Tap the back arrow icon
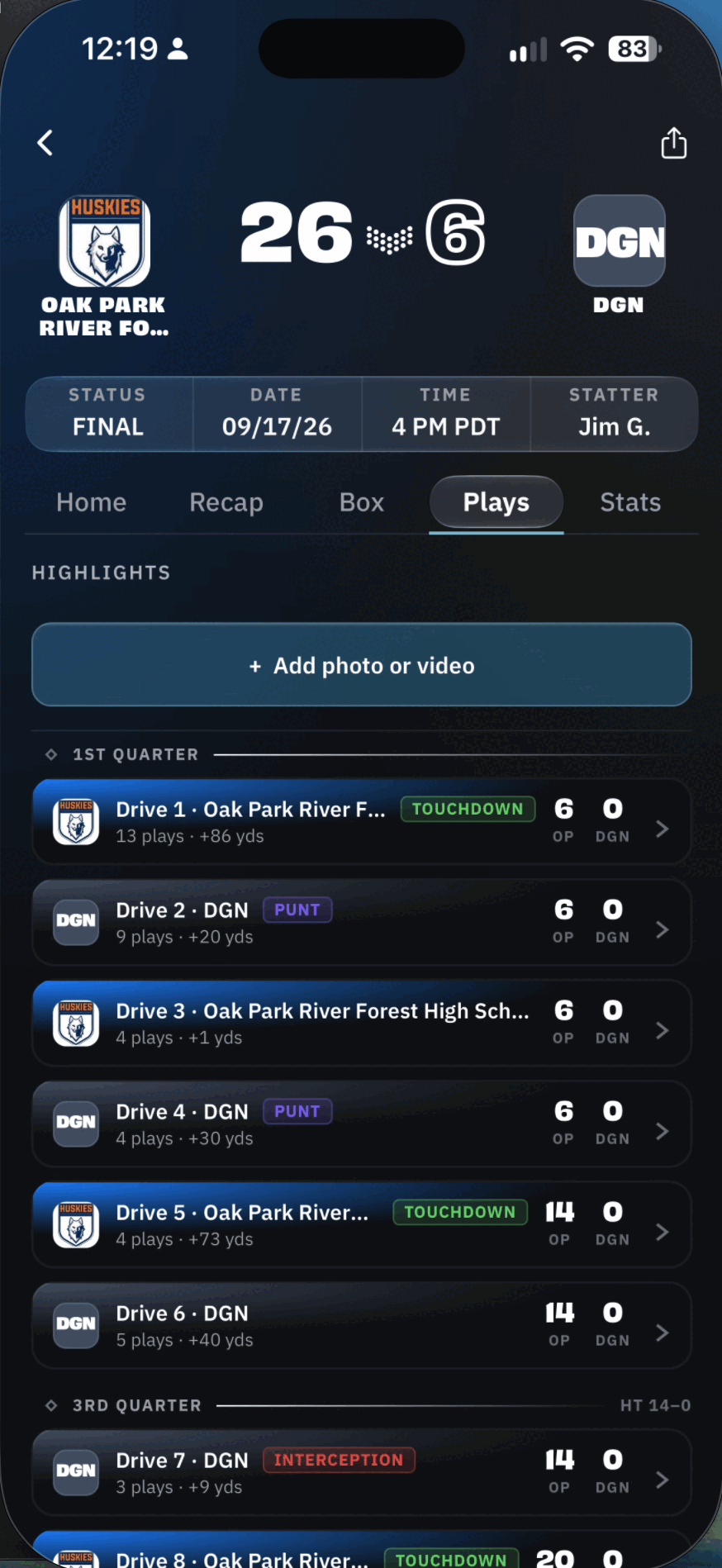The image size is (722, 1568). coord(45,143)
